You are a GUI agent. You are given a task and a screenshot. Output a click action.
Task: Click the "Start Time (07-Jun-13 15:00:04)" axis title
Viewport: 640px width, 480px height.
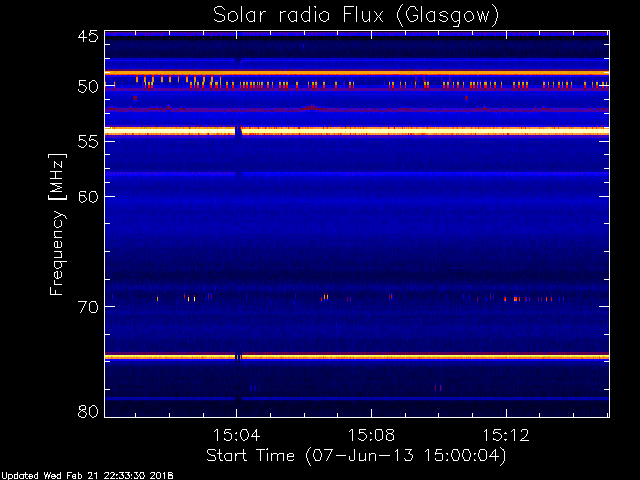point(356,456)
